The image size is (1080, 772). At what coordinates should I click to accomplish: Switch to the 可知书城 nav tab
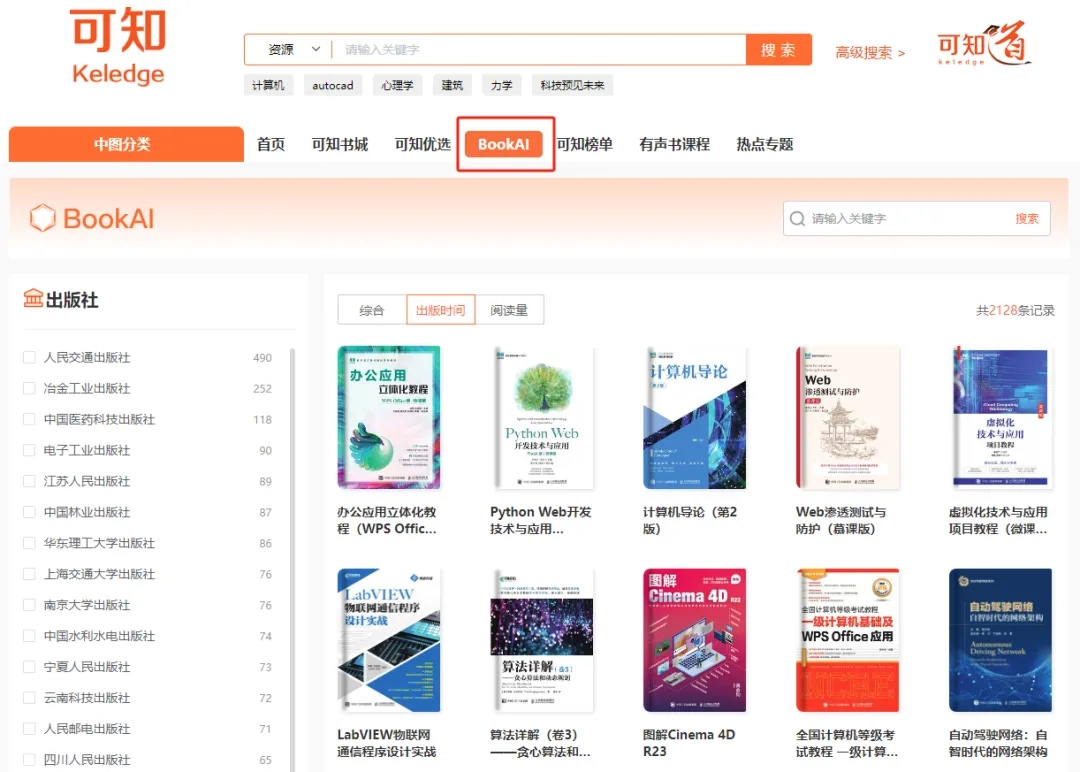click(x=339, y=144)
